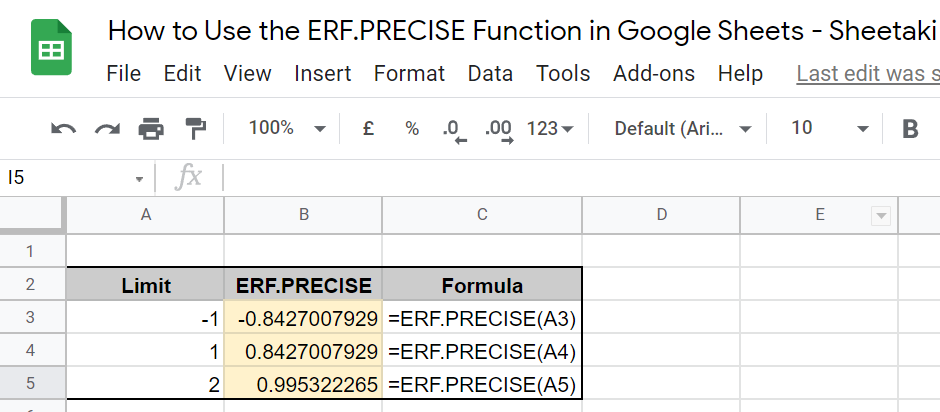This screenshot has width=940, height=412.
Task: Click the Undo arrow icon
Action: 63,129
